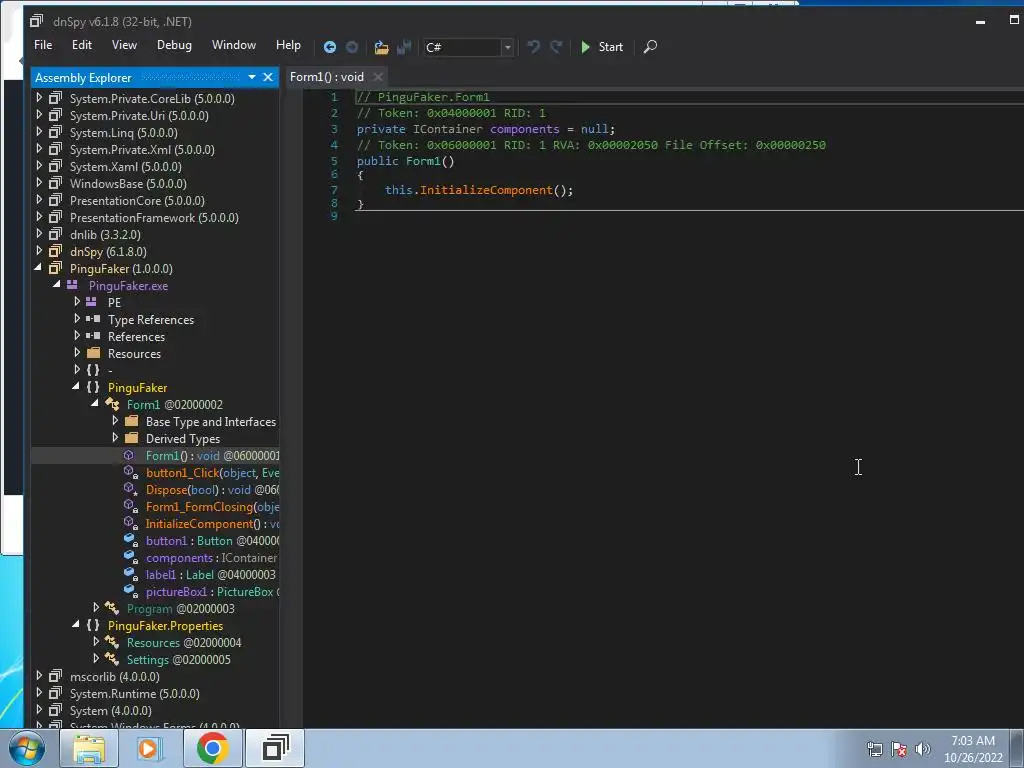The height and width of the screenshot is (768, 1024).
Task: Click the volume speaker tray icon
Action: tap(923, 749)
